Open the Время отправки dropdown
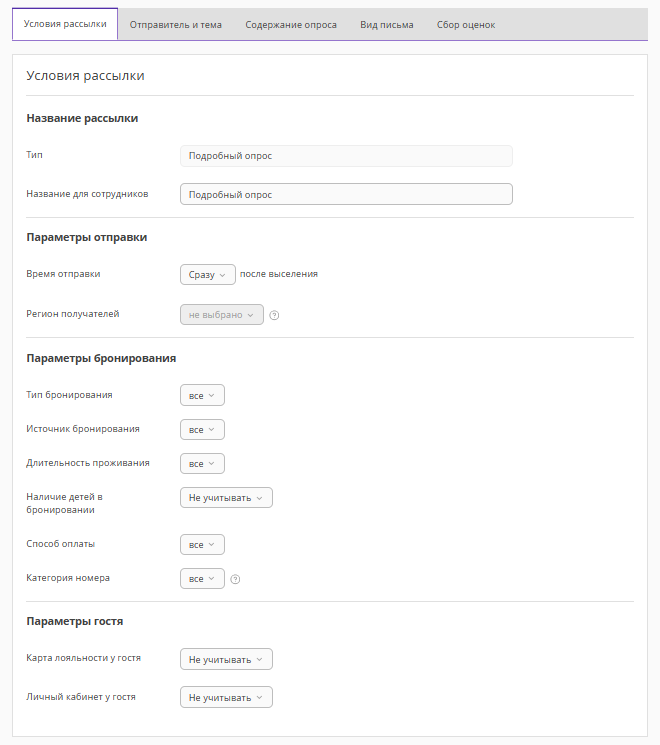Image resolution: width=660 pixels, height=745 pixels. (207, 274)
